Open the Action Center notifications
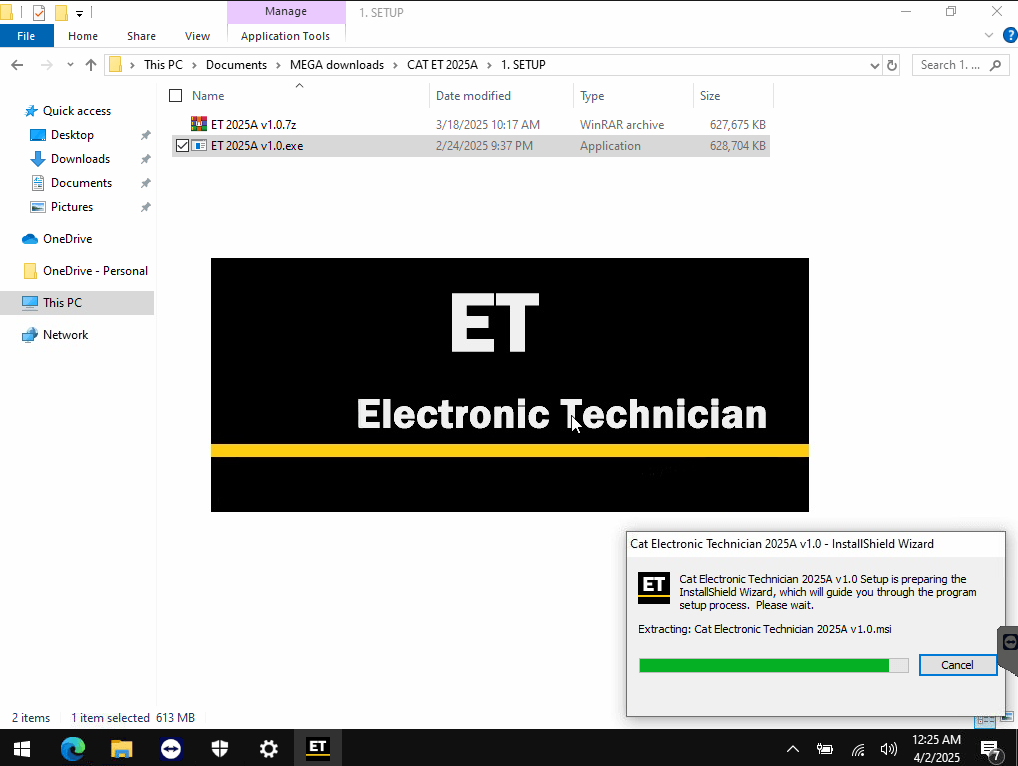This screenshot has height=766, width=1018. coord(991,748)
